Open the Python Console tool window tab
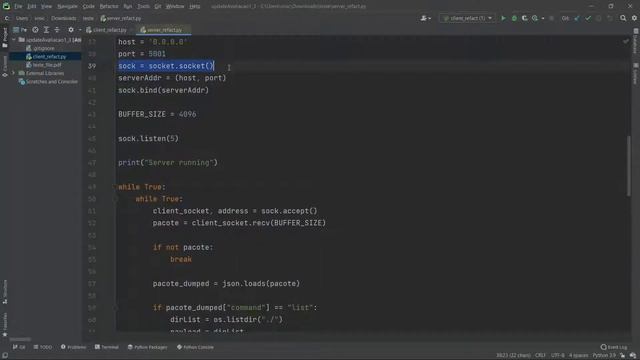 196,347
